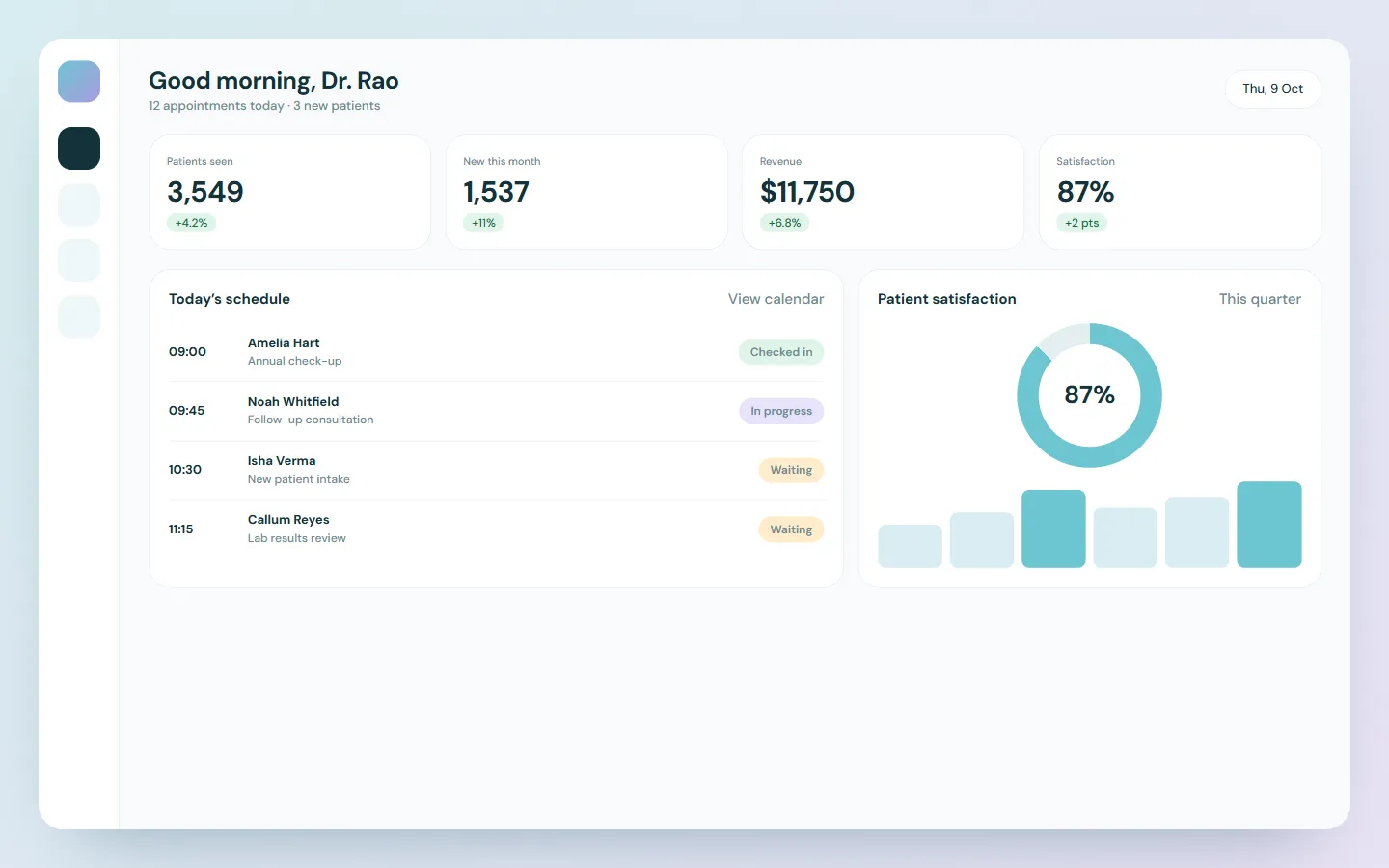Open the View calendar link
The width and height of the screenshot is (1389, 868).
(x=776, y=299)
